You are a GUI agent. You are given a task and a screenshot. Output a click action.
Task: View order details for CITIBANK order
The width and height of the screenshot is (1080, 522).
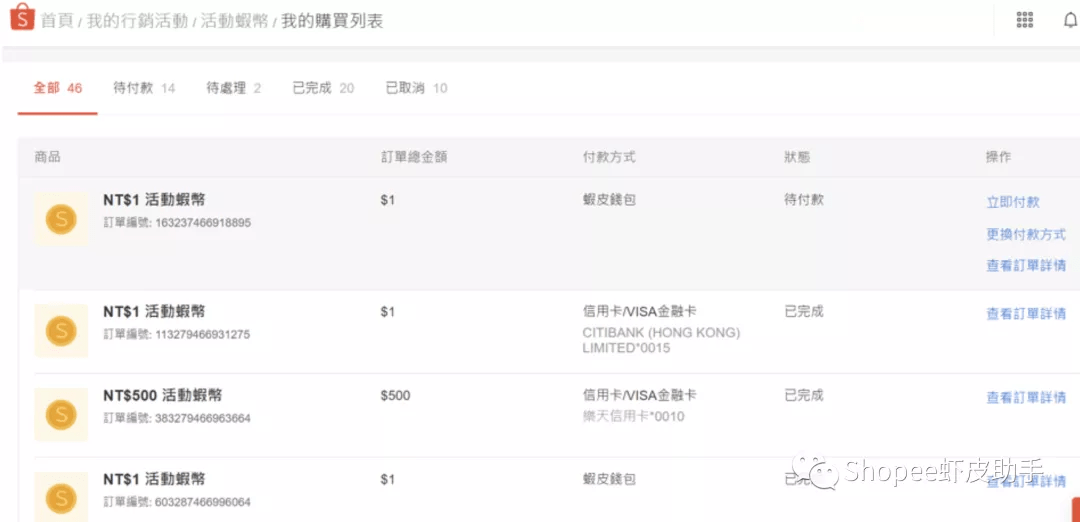(x=1026, y=313)
